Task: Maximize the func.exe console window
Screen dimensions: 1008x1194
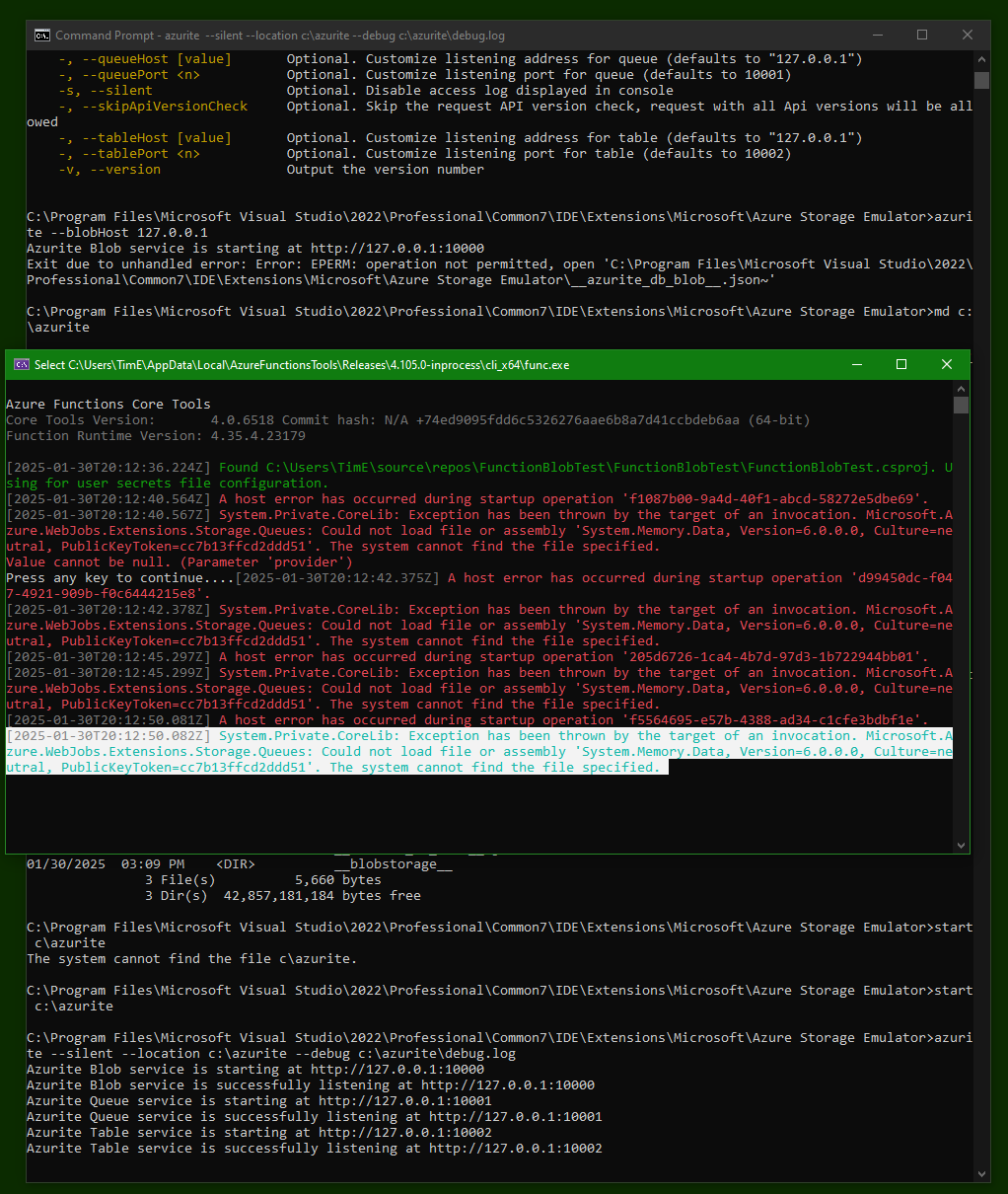Action: (901, 365)
